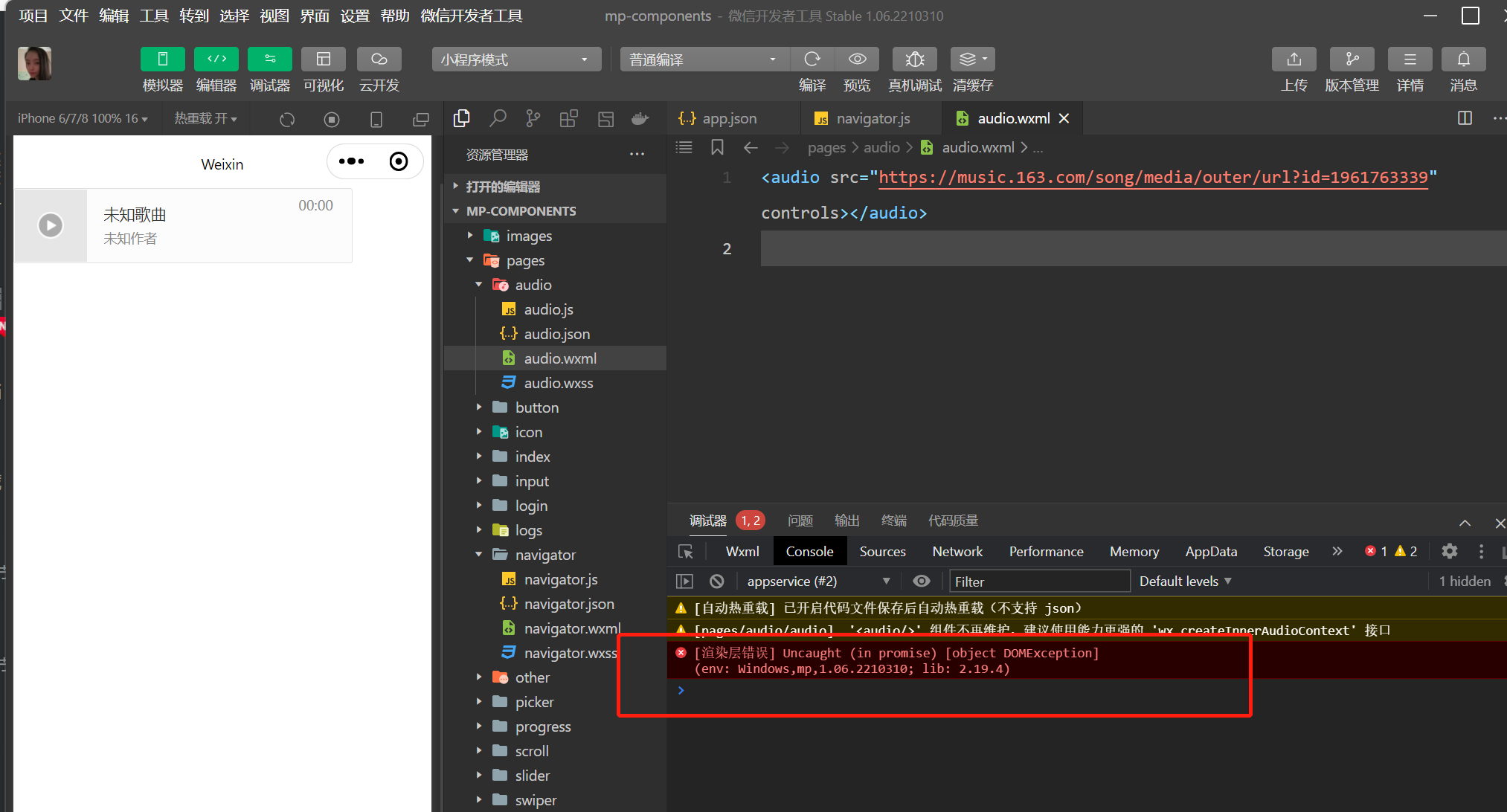Open the appservice (#2) context dropdown

[819, 581]
